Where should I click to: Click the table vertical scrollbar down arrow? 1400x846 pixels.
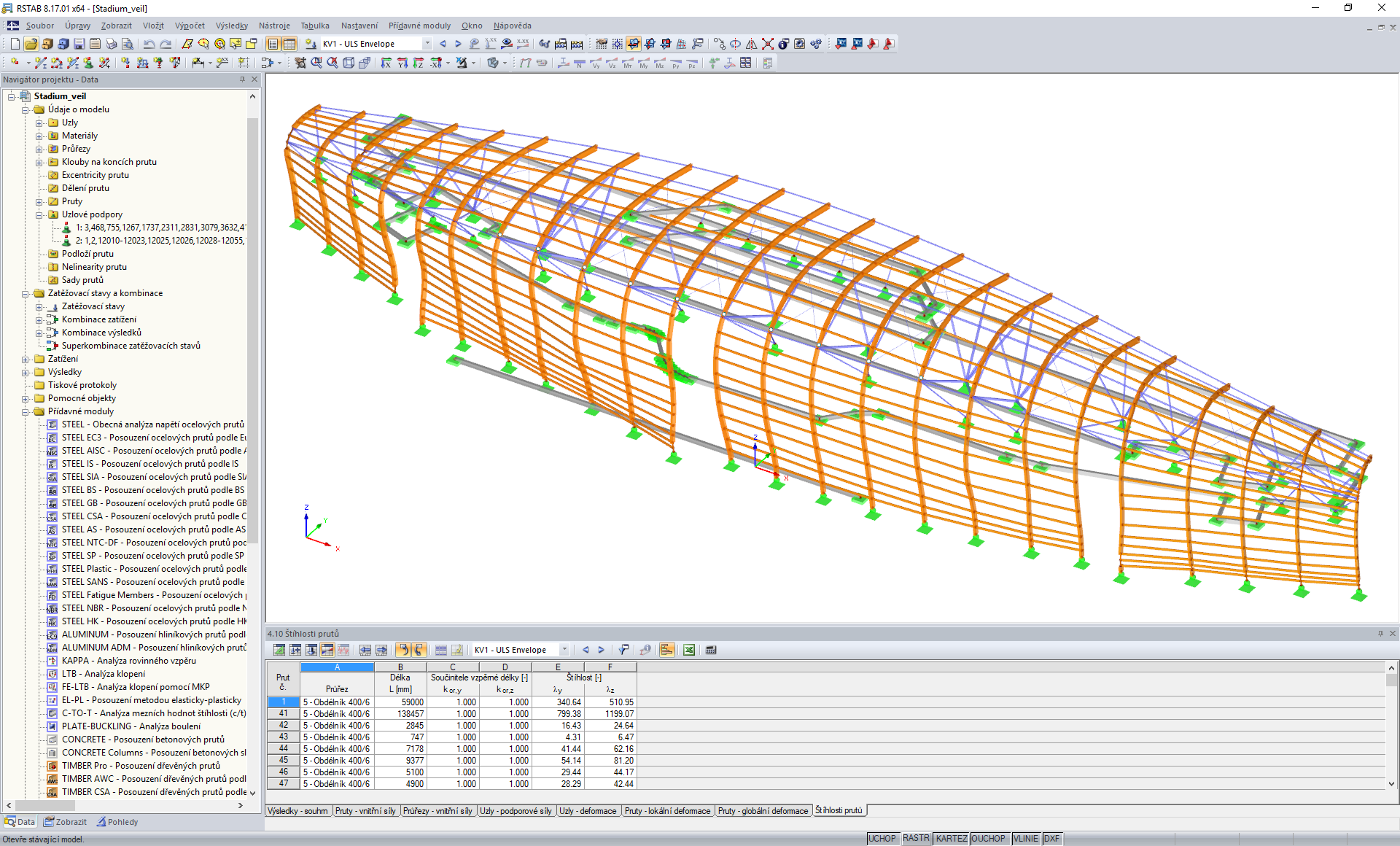1391,784
